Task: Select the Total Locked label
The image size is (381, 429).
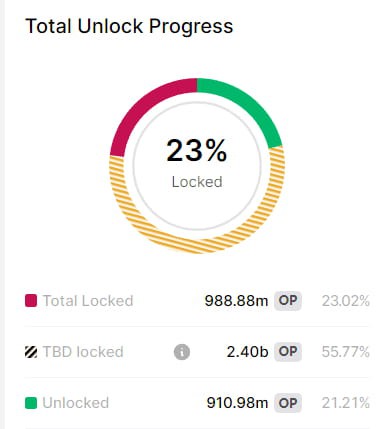Action: pos(88,301)
